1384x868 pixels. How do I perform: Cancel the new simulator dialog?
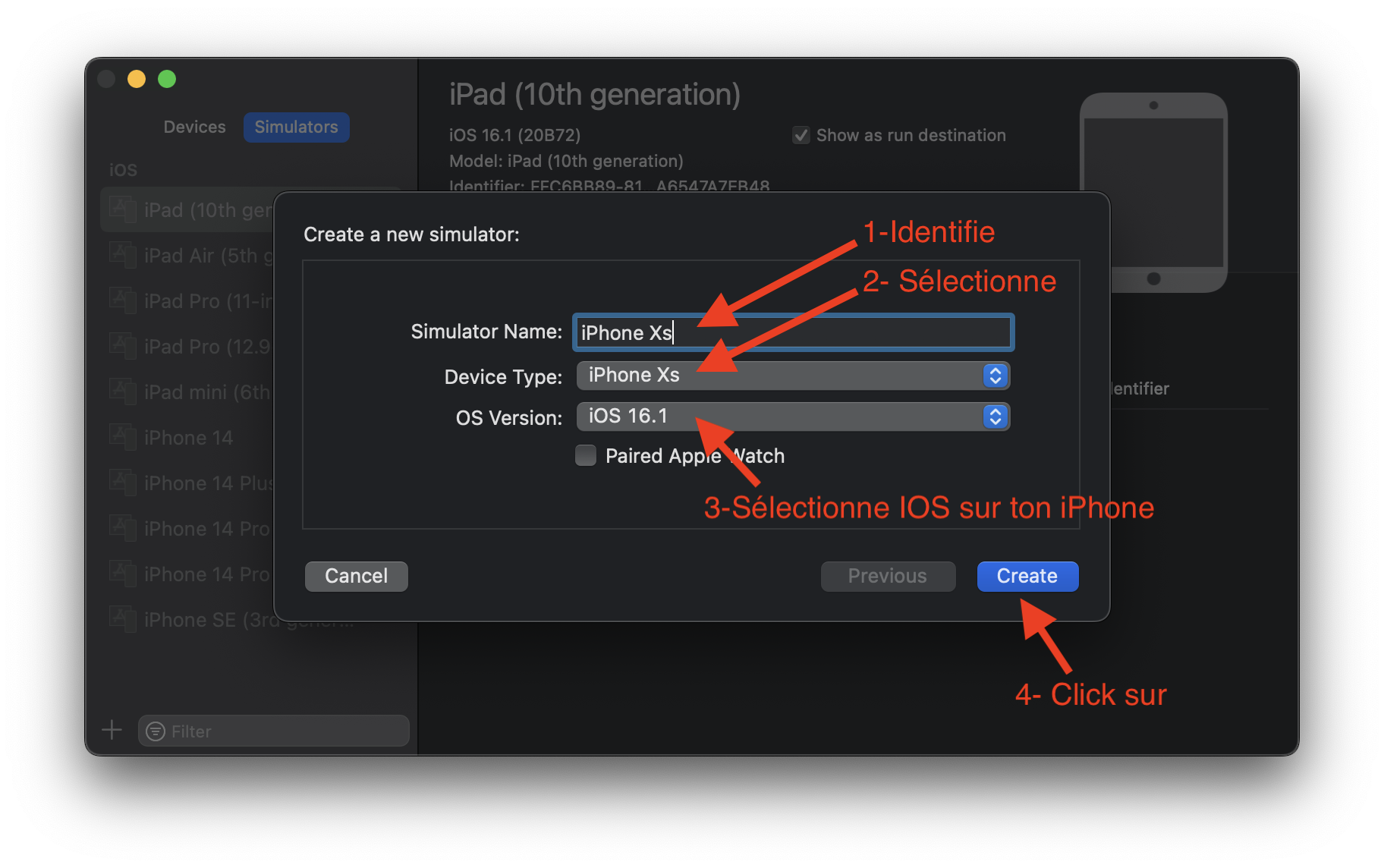356,576
